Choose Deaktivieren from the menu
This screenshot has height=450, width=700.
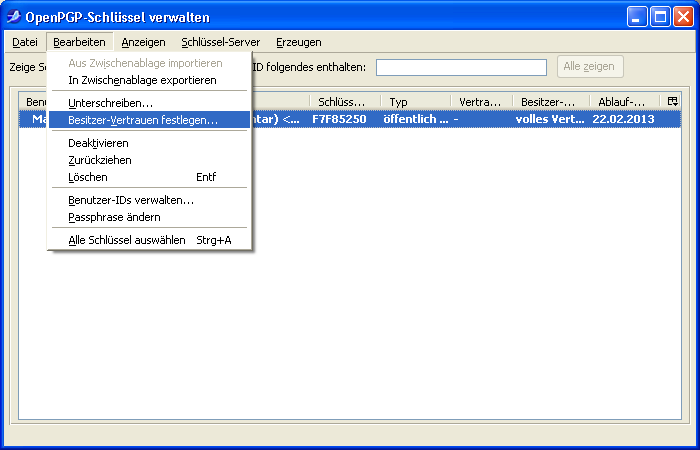tap(149, 143)
